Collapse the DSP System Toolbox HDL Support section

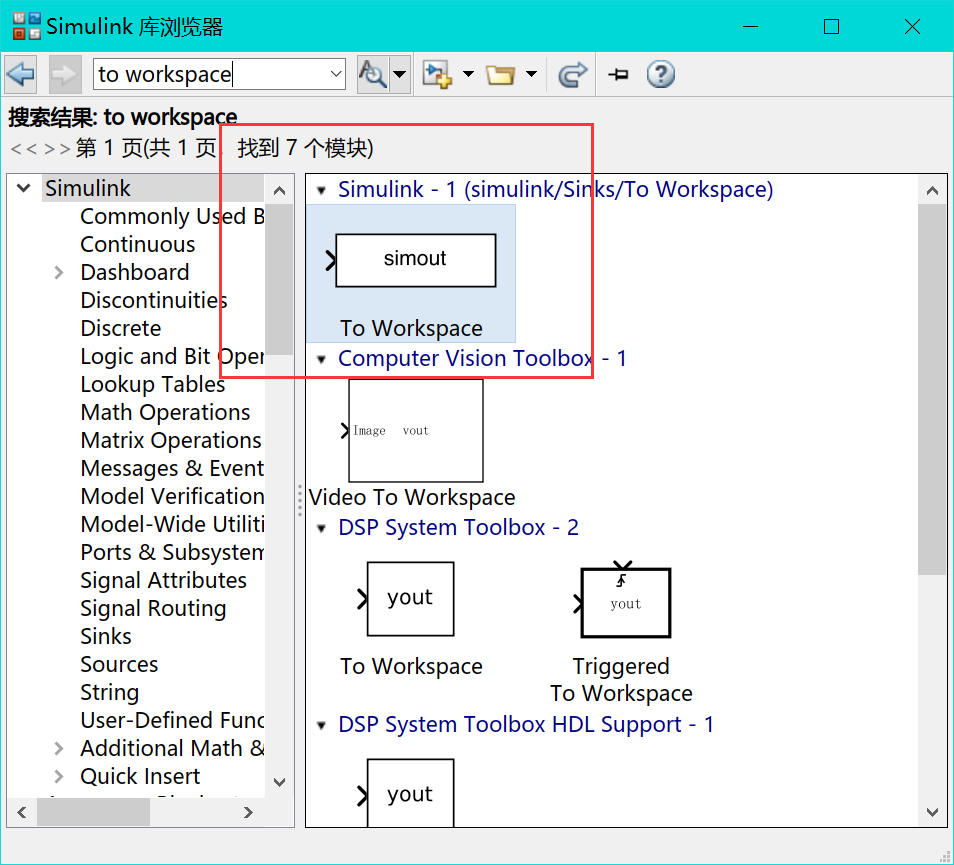pyautogui.click(x=321, y=726)
